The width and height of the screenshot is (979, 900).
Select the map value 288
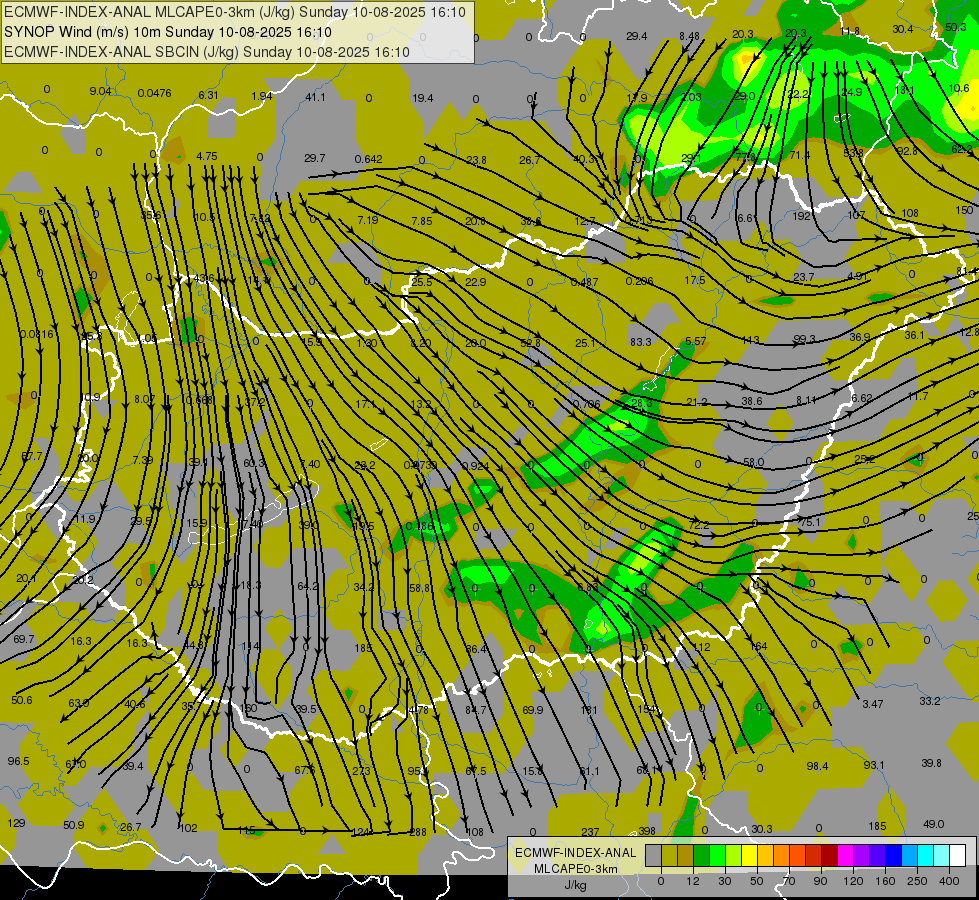418,831
